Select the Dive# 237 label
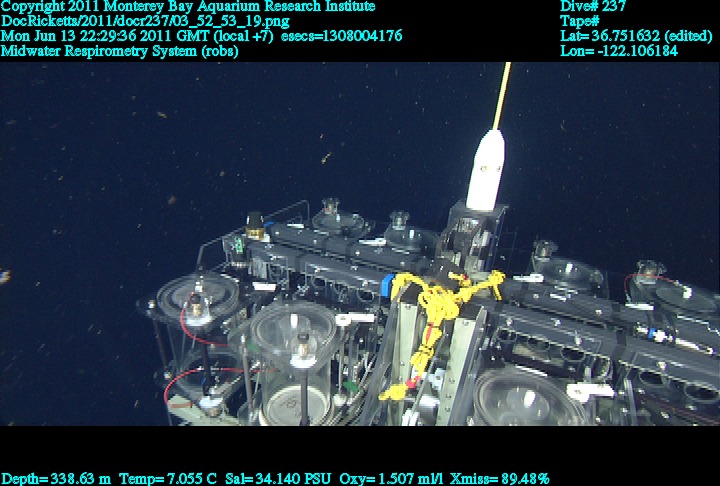 (593, 7)
